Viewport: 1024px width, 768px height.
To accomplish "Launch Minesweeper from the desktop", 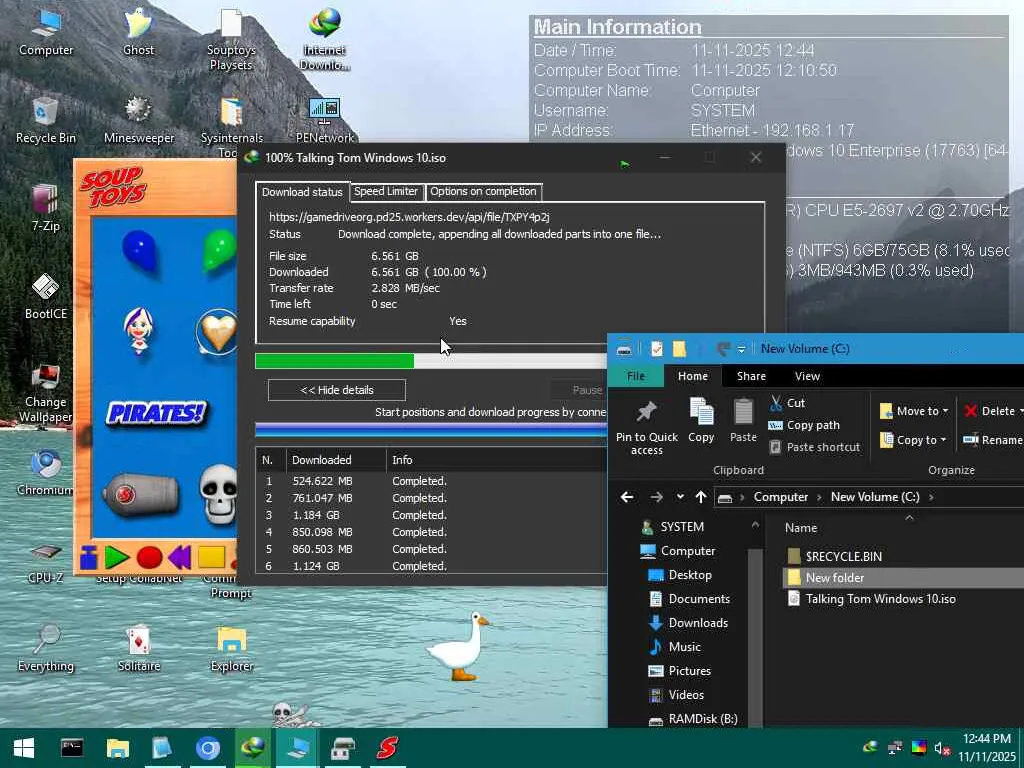I will tap(138, 120).
